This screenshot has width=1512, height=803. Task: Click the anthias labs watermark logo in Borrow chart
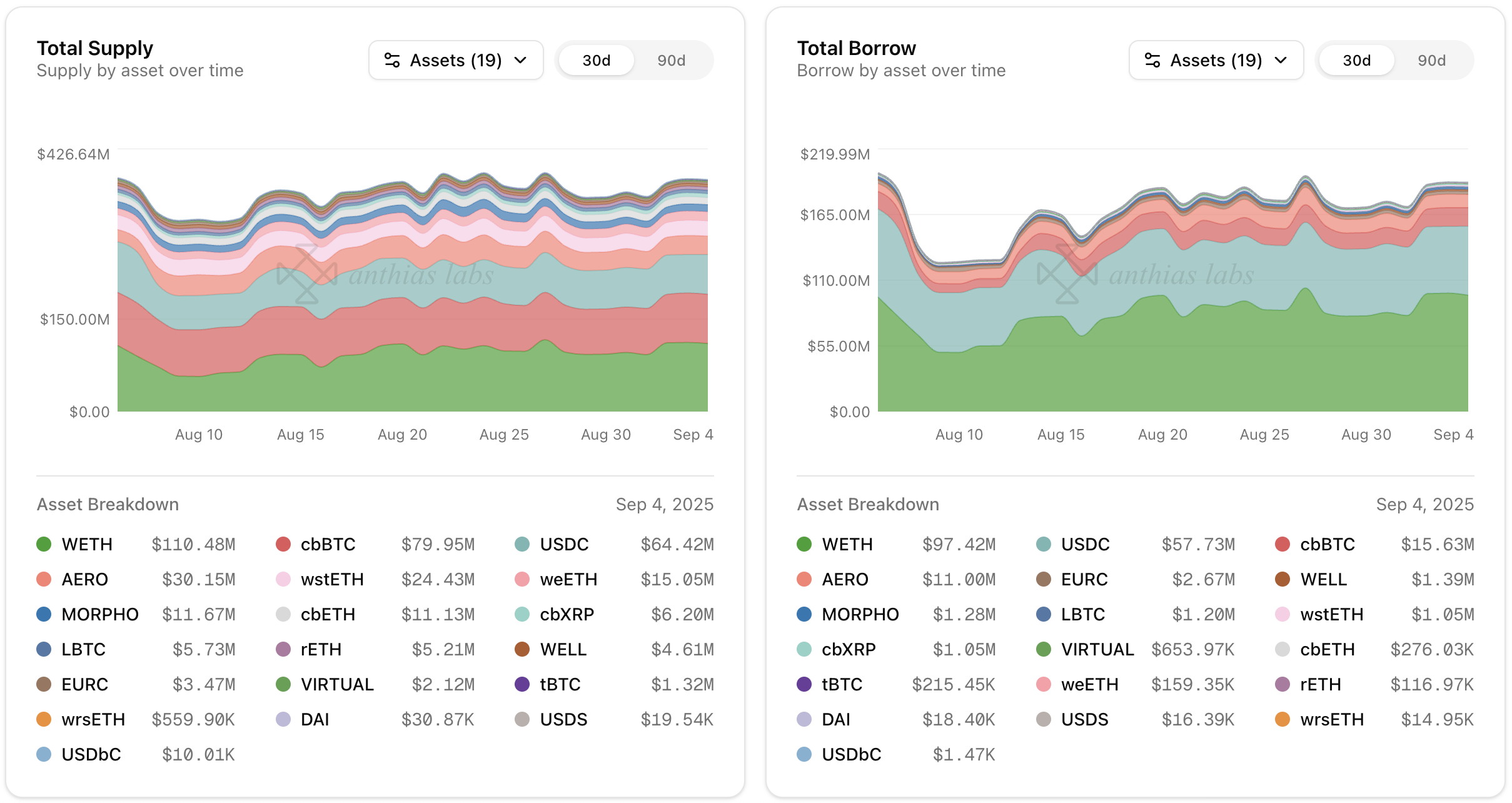[1067, 274]
